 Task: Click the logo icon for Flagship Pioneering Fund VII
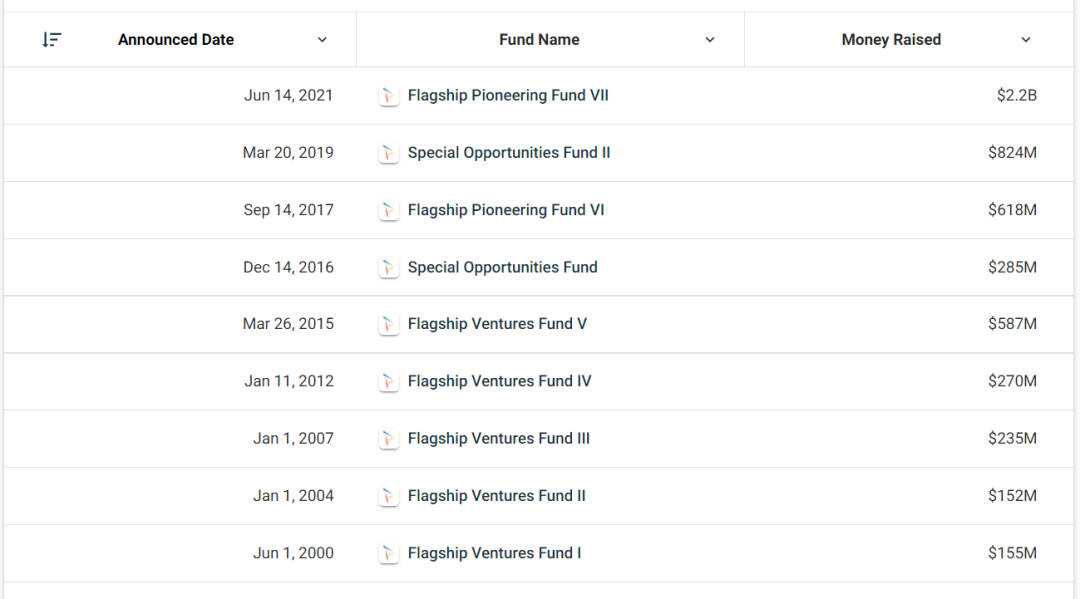388,96
